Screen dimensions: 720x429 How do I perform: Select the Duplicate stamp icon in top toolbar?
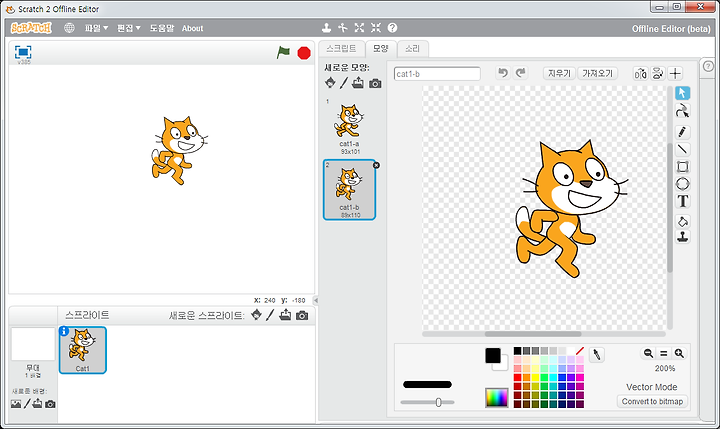pyautogui.click(x=326, y=28)
